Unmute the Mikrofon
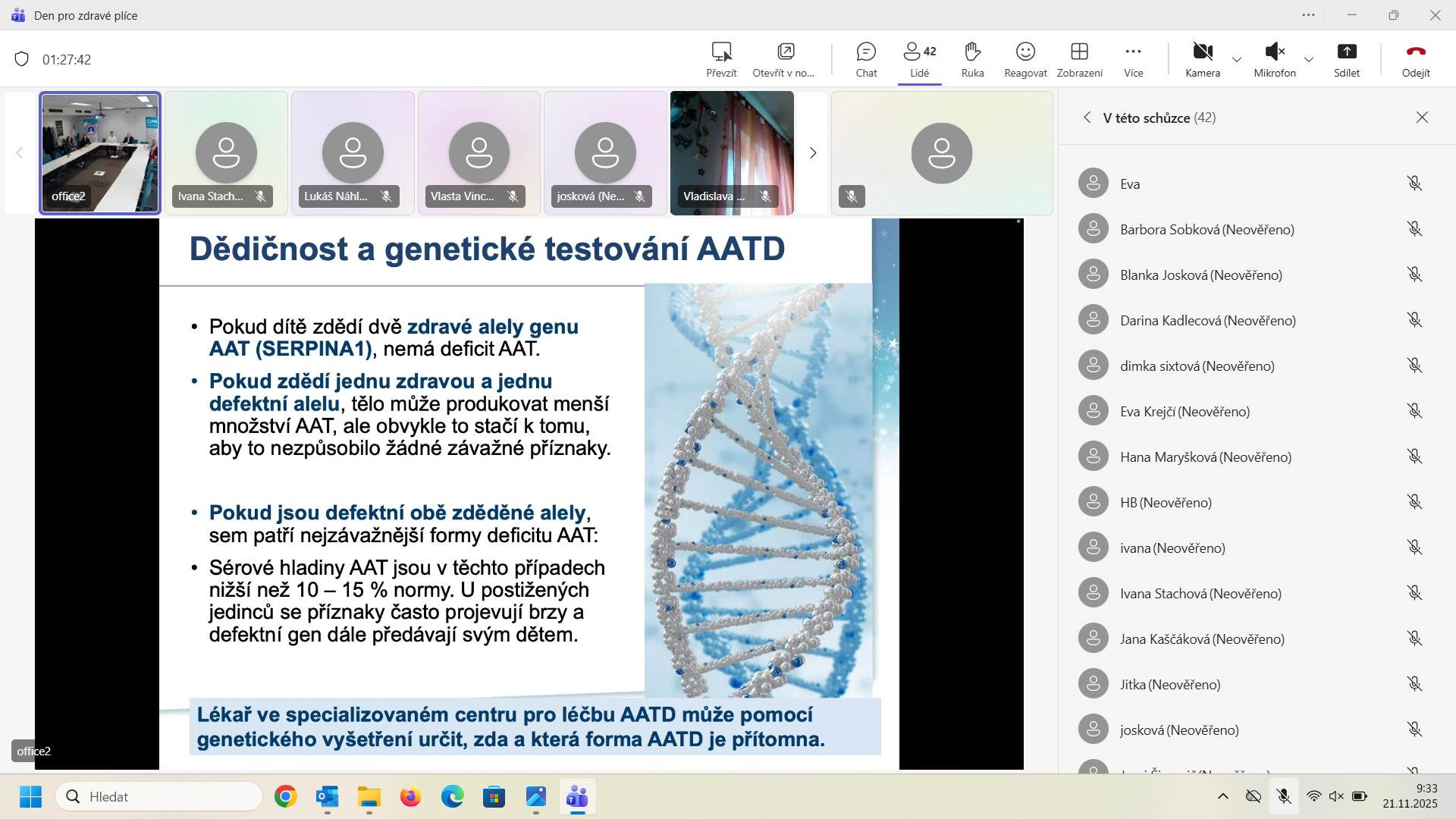 (x=1275, y=52)
